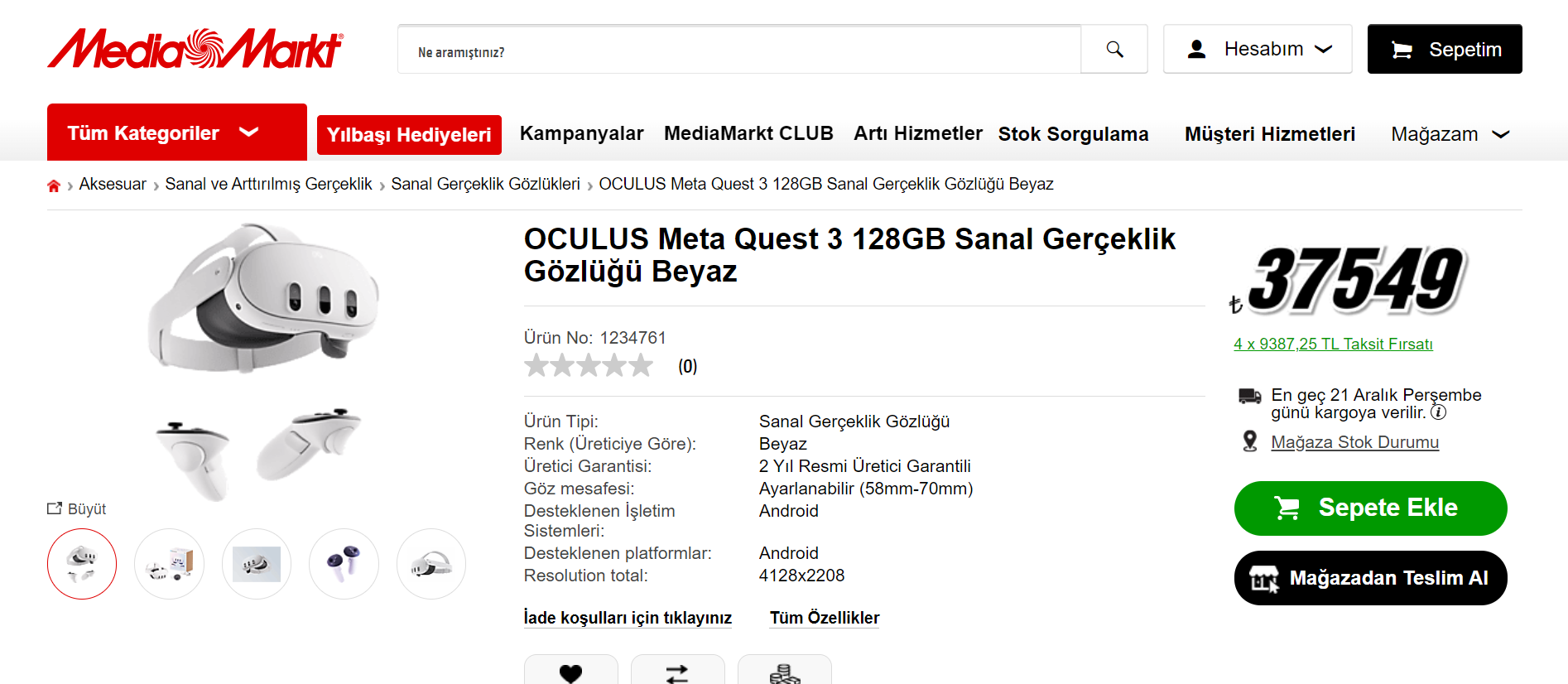Click the home breadcrumb icon
Viewport: 1568px width, 684px height.
[54, 185]
